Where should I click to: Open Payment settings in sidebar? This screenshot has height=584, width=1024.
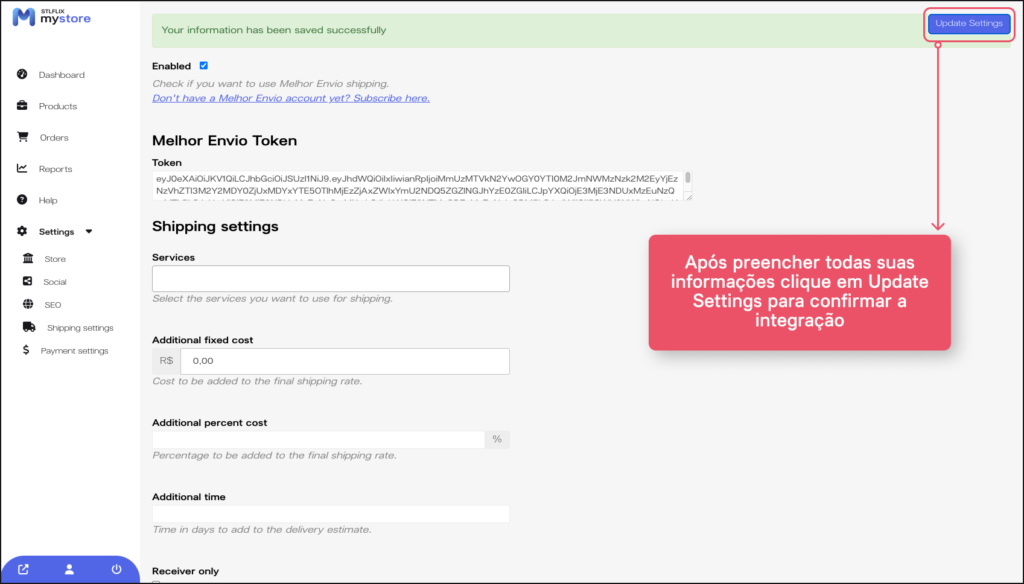point(74,351)
